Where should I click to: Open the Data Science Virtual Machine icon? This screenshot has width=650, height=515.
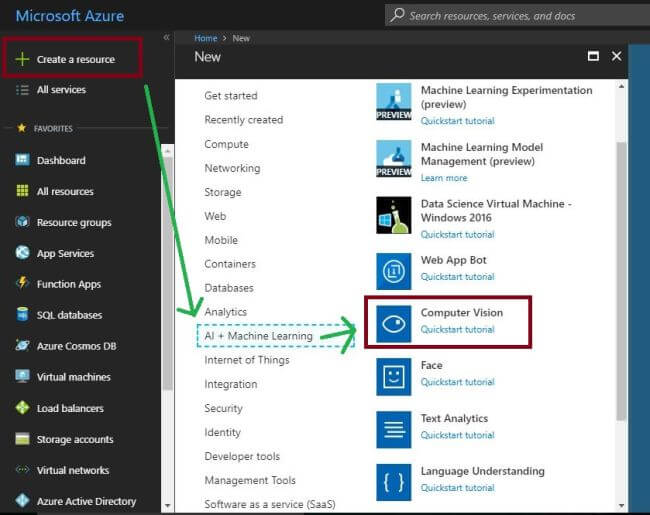[x=394, y=215]
